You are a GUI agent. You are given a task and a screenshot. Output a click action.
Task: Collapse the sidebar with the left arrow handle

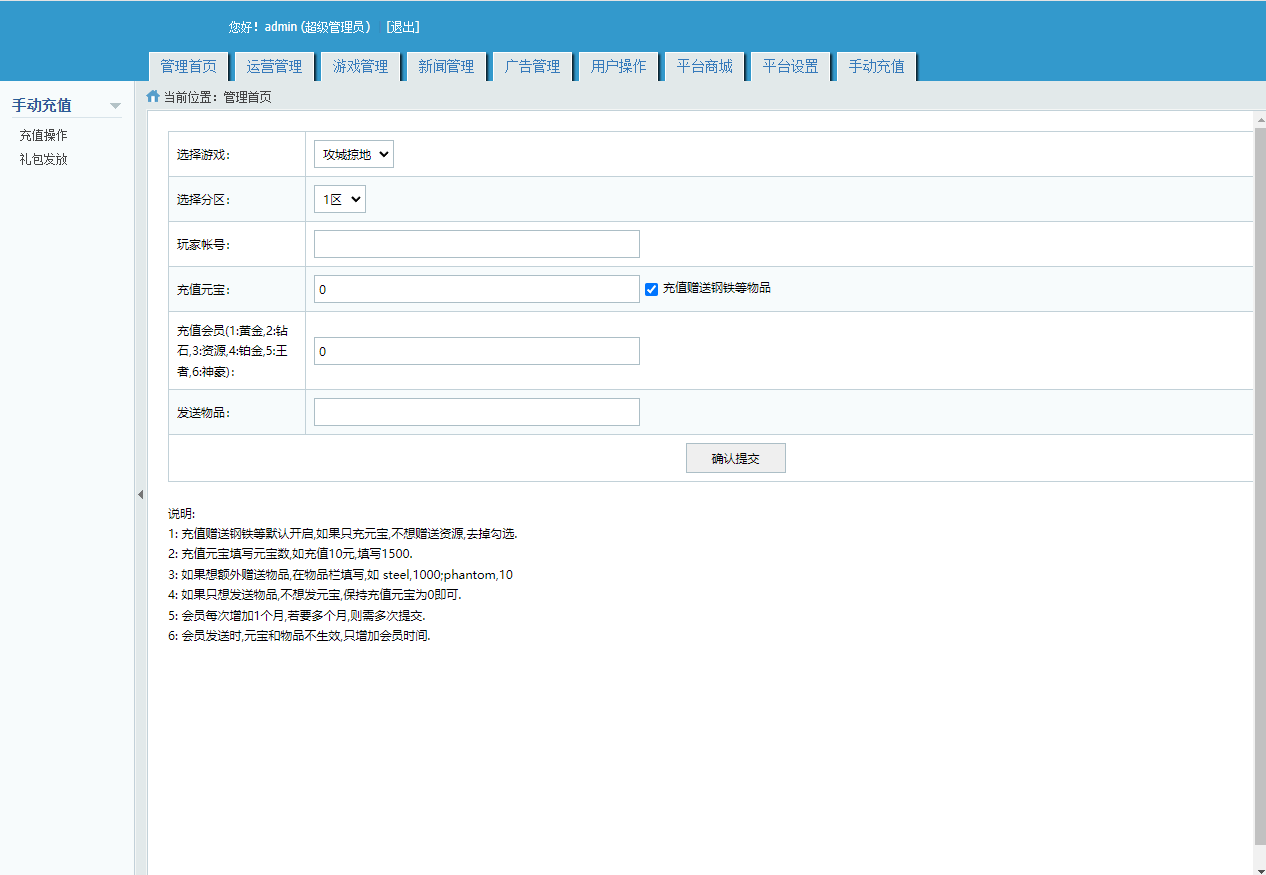pyautogui.click(x=140, y=495)
